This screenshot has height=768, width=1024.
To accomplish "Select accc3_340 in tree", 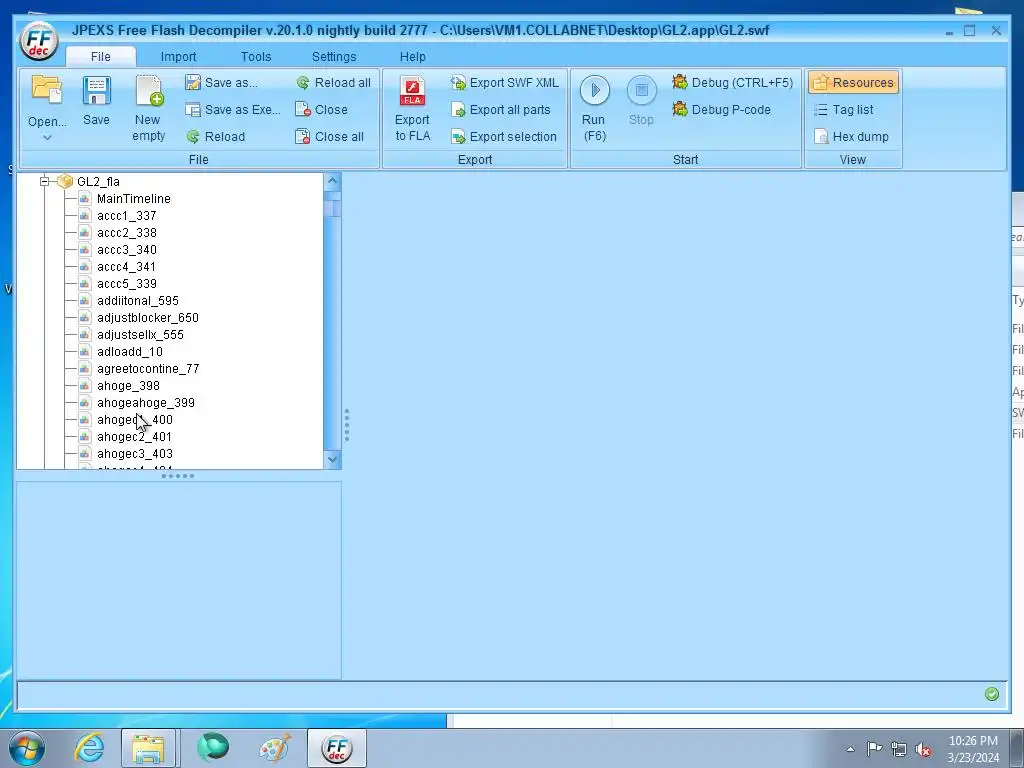I will point(127,249).
